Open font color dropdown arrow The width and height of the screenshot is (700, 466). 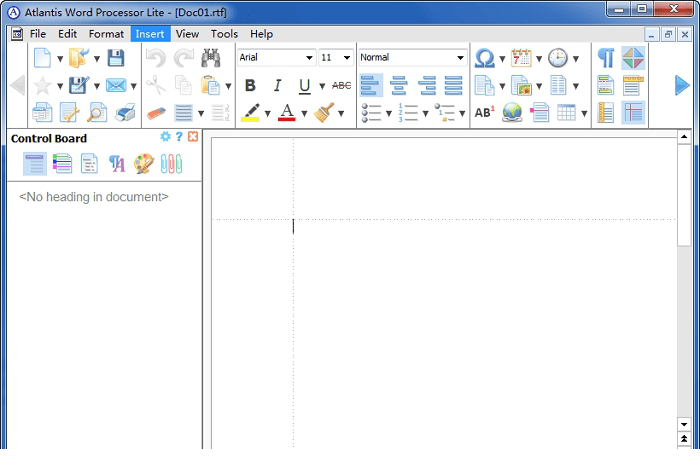click(304, 113)
